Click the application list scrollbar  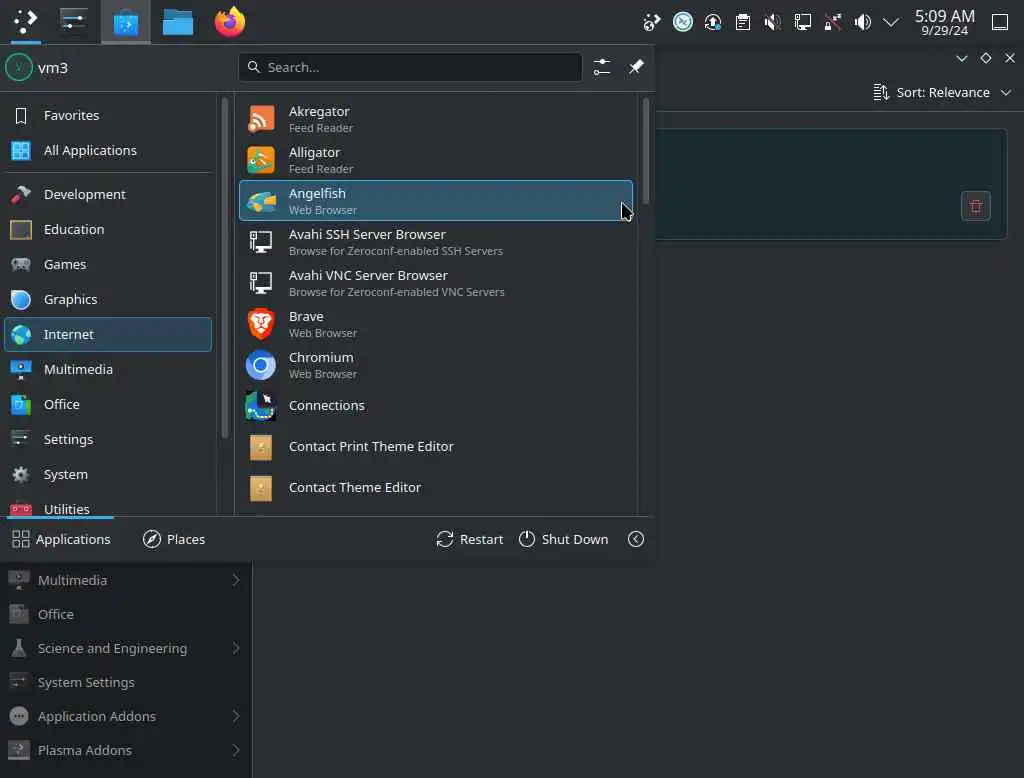click(646, 150)
